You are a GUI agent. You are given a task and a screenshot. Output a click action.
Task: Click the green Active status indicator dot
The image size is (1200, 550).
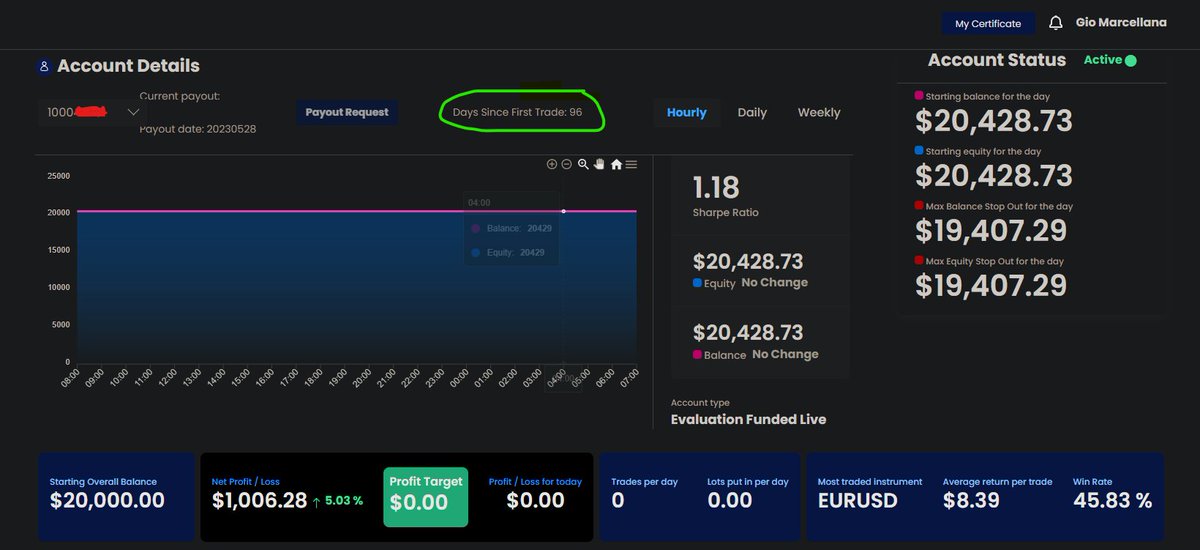pos(1131,60)
